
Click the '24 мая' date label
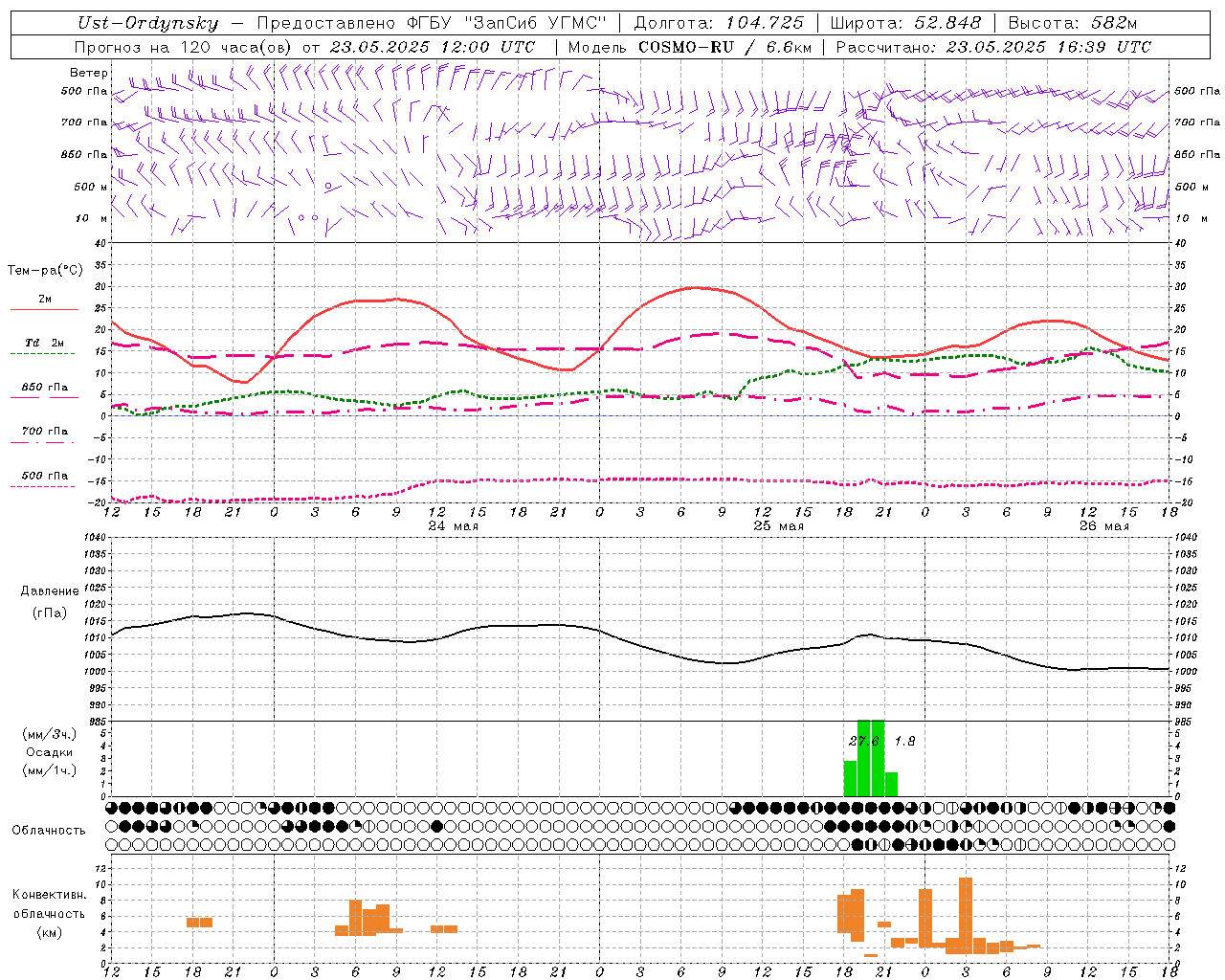click(x=453, y=525)
